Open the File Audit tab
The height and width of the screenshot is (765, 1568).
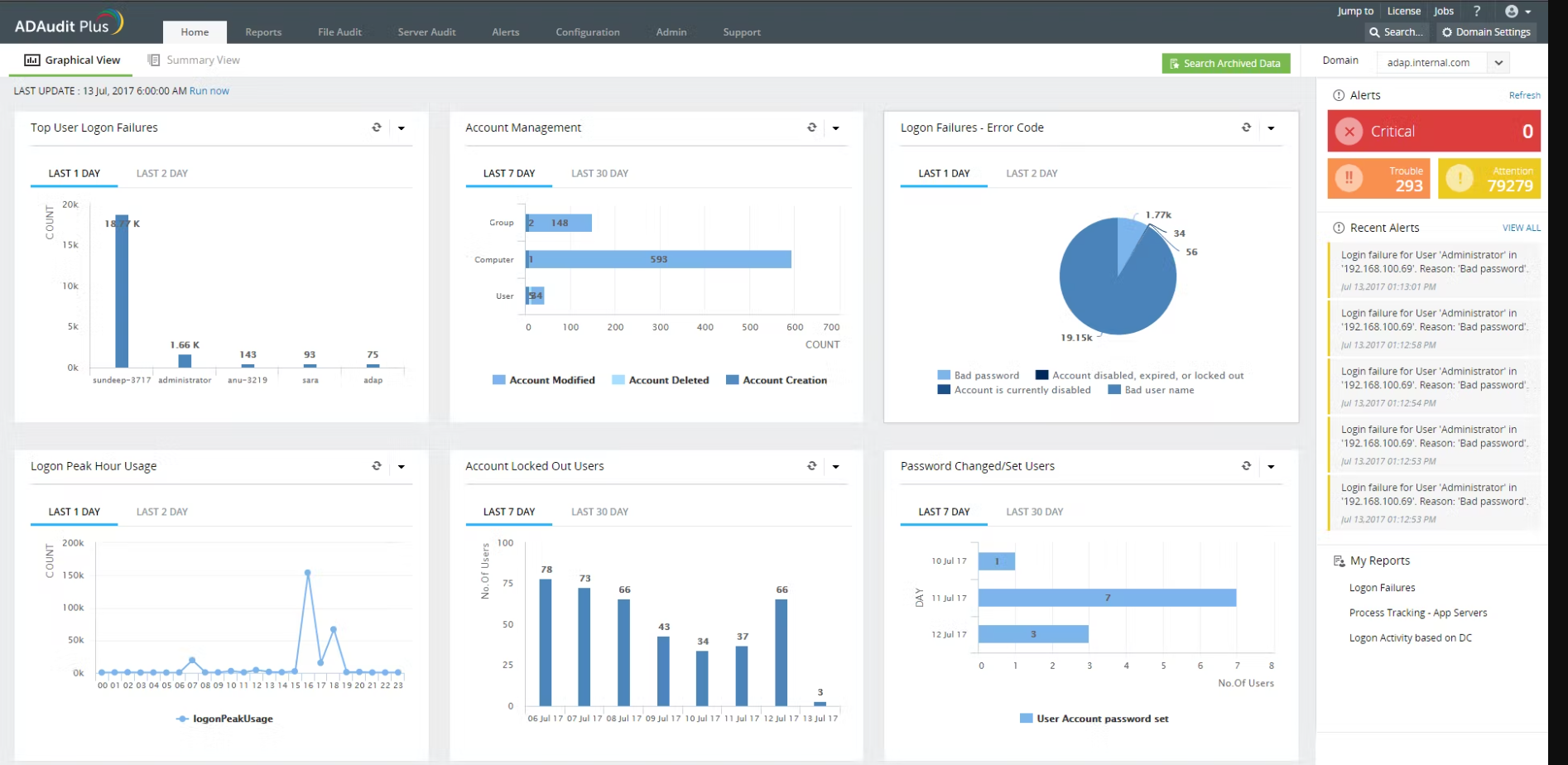click(x=339, y=32)
